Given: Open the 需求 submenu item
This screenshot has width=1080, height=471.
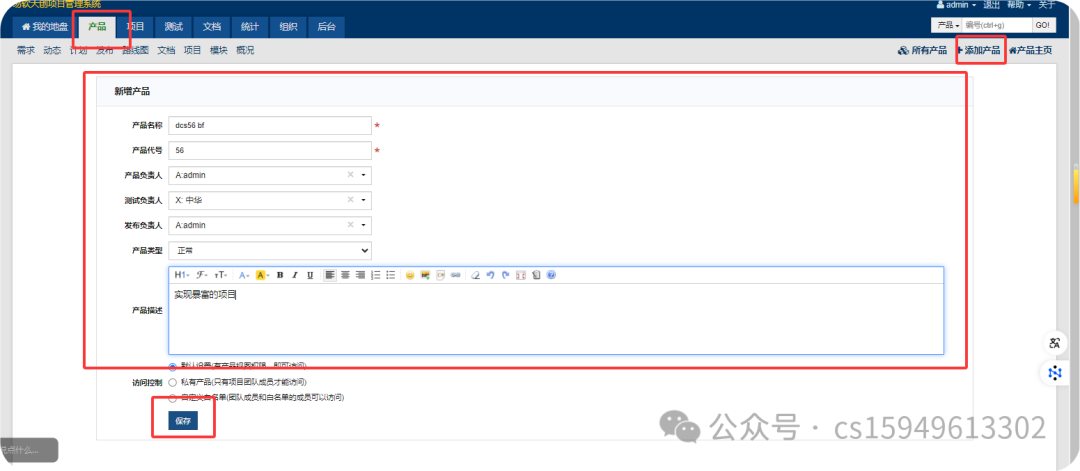Looking at the screenshot, I should tap(25, 50).
